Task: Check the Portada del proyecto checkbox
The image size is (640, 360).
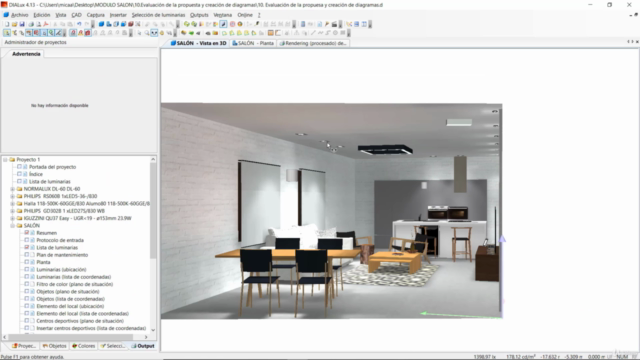Action: [x=19, y=167]
